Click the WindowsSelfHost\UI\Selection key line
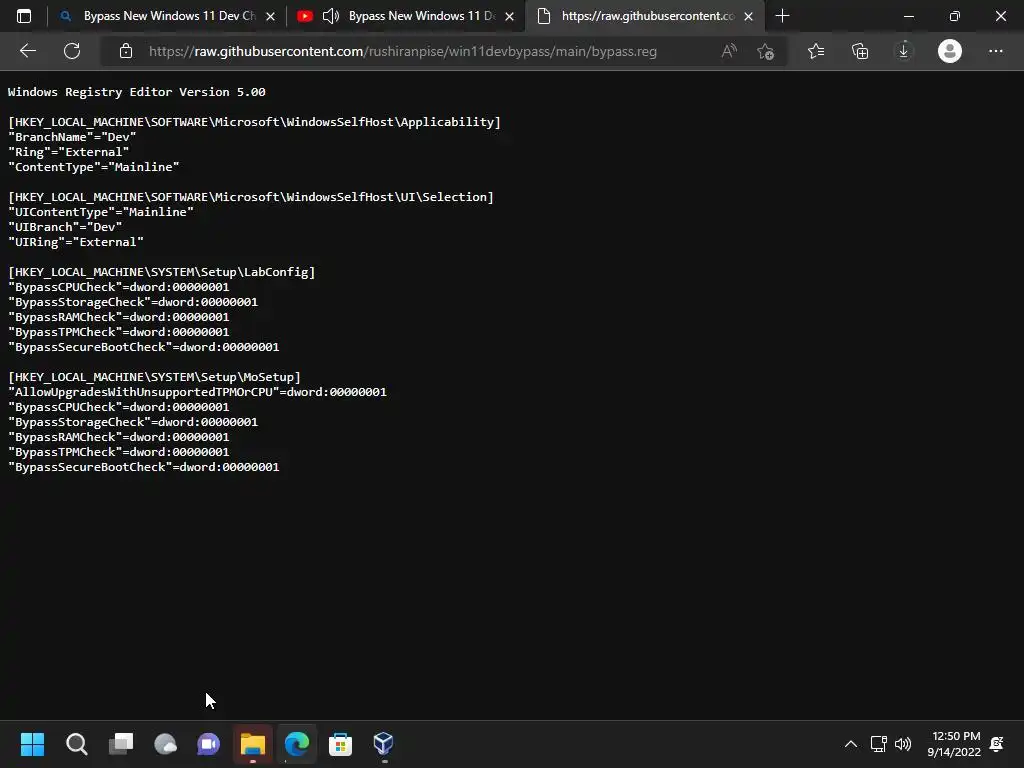The image size is (1024, 768). click(x=251, y=197)
